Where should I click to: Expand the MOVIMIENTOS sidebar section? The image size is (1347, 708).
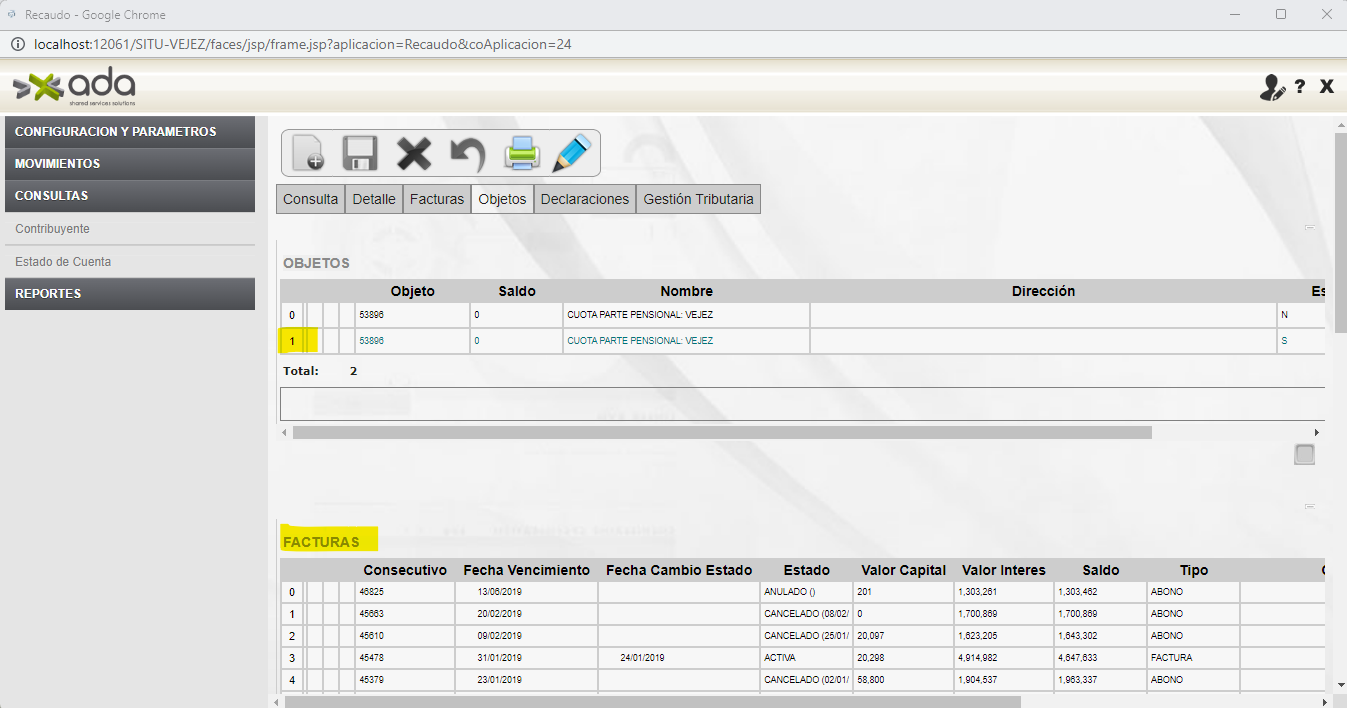(x=129, y=164)
